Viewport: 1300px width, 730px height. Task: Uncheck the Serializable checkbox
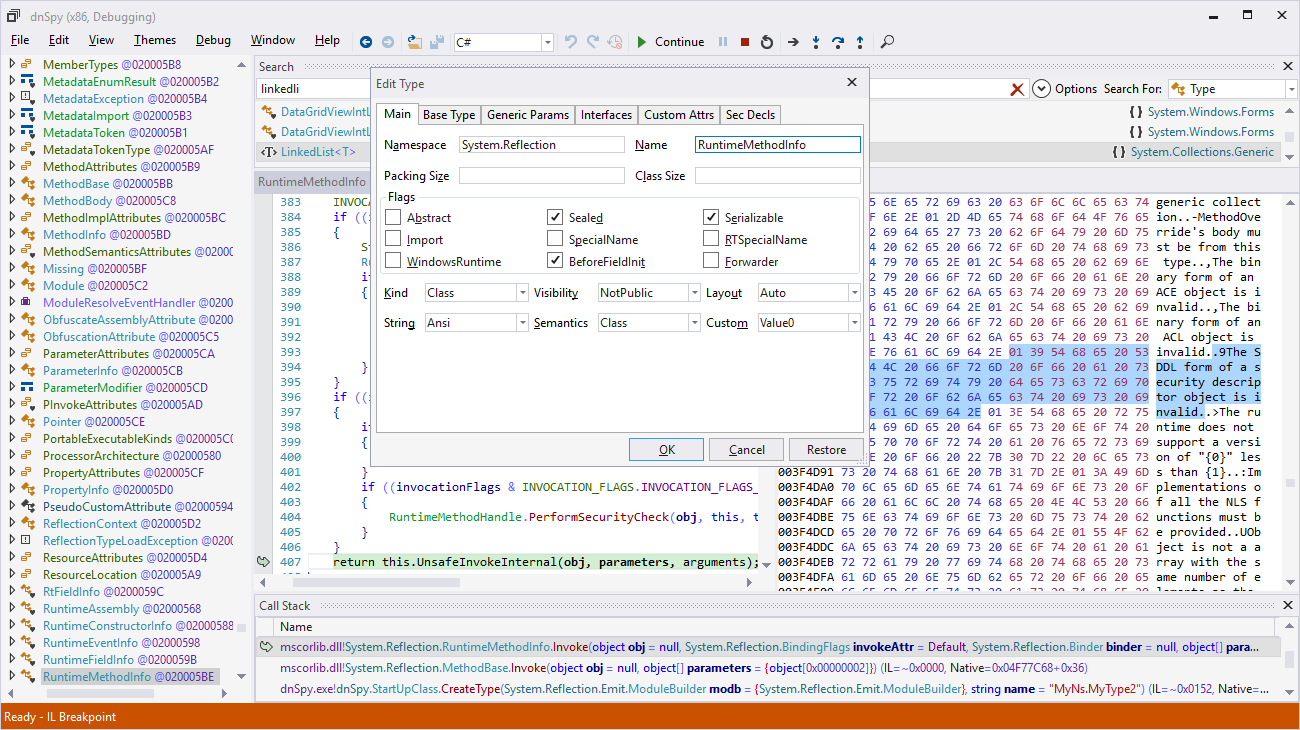pos(711,217)
